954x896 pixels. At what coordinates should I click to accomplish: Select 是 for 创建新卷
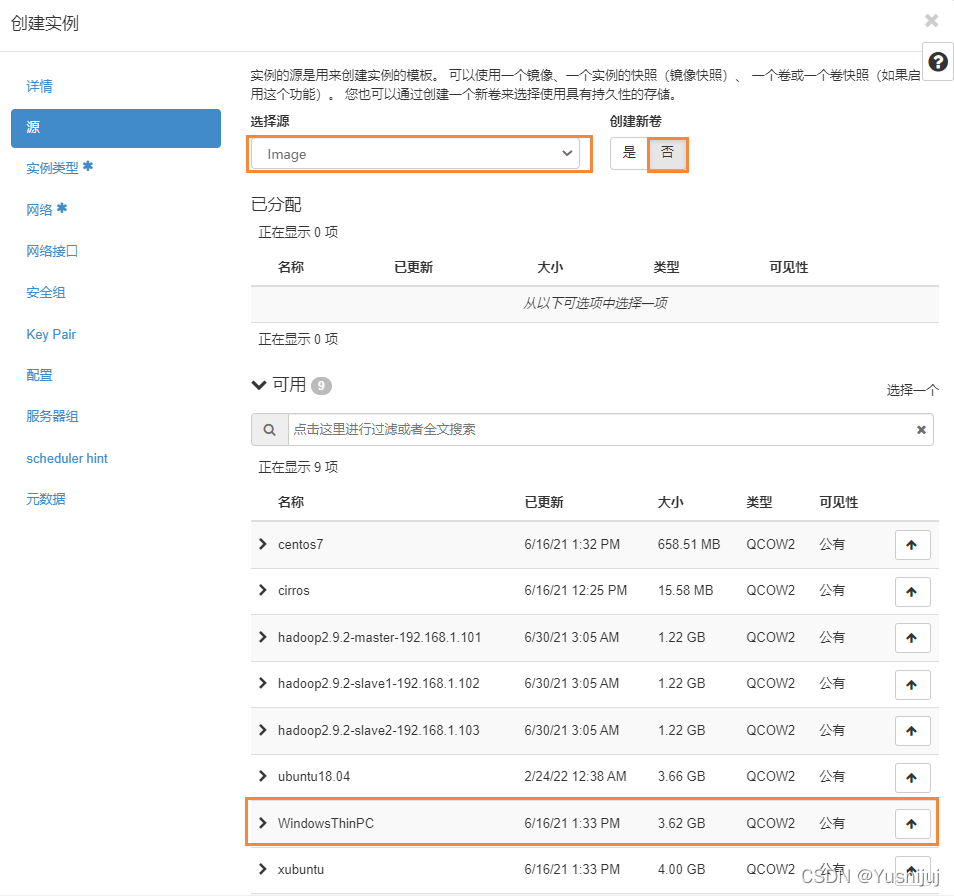click(x=629, y=153)
